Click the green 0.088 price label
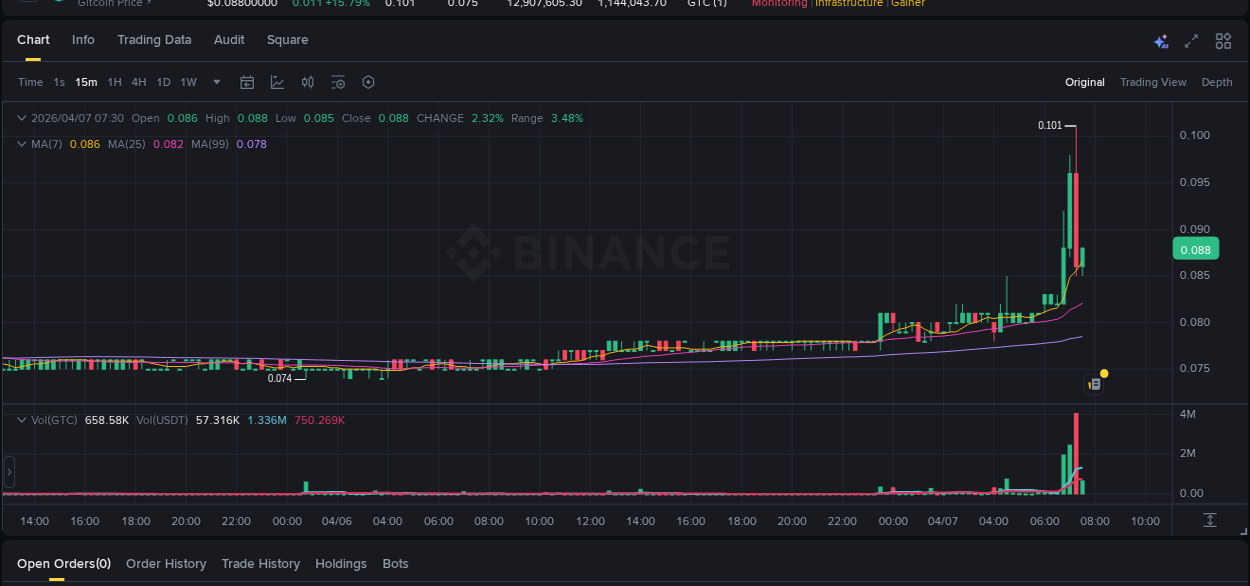Image resolution: width=1250 pixels, height=586 pixels. tap(1196, 248)
